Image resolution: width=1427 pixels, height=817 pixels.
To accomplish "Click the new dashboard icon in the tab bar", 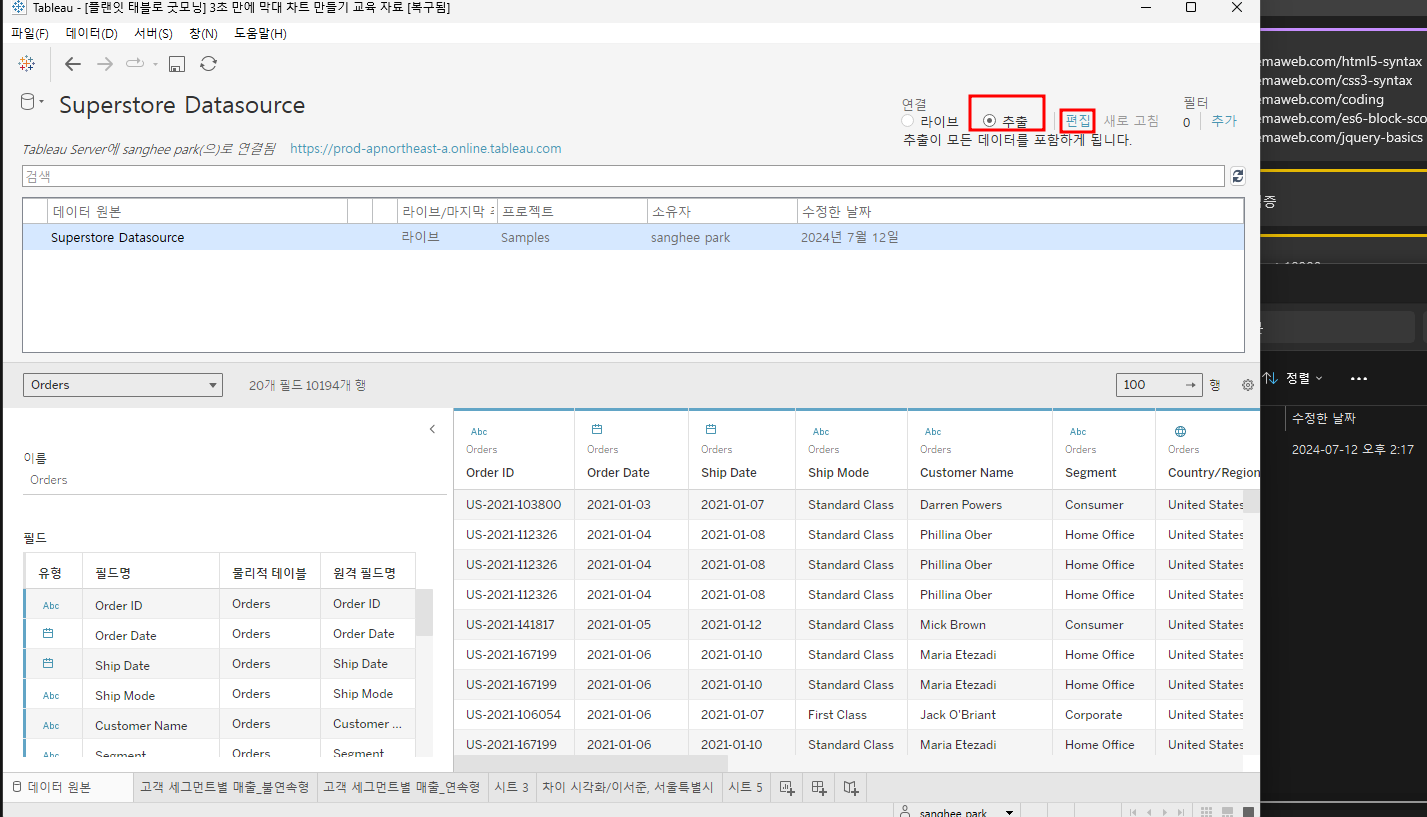I will coord(819,788).
